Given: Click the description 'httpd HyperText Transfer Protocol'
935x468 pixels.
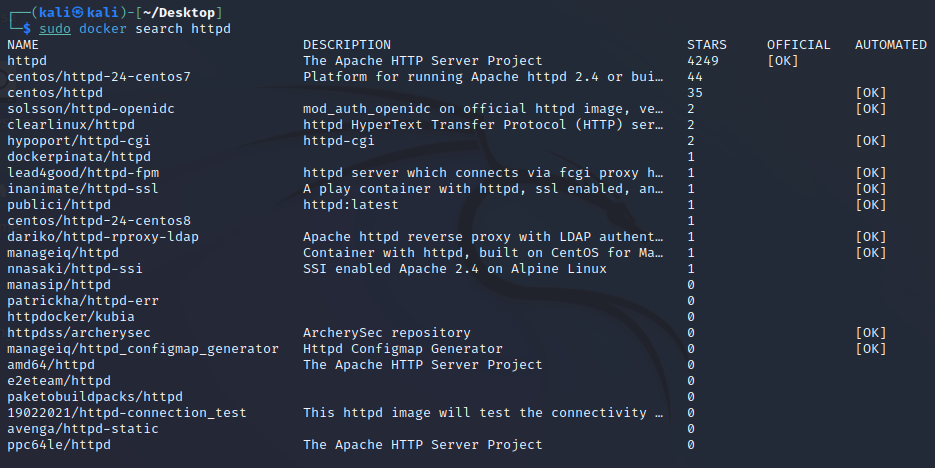Looking at the screenshot, I should pyautogui.click(x=483, y=125).
